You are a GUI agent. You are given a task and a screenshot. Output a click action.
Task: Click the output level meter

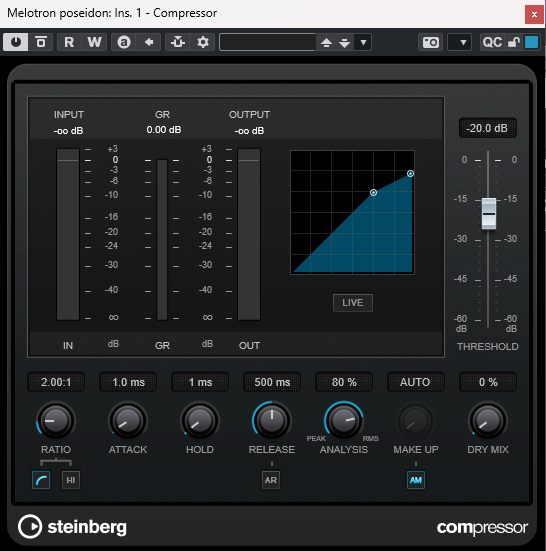[249, 234]
